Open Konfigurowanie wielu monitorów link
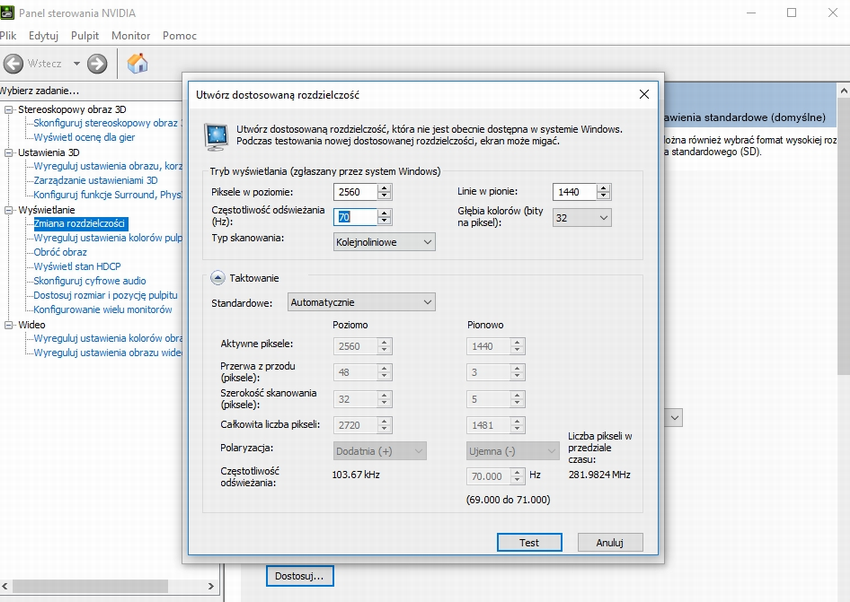Screen dimensions: 850x602 [102, 310]
